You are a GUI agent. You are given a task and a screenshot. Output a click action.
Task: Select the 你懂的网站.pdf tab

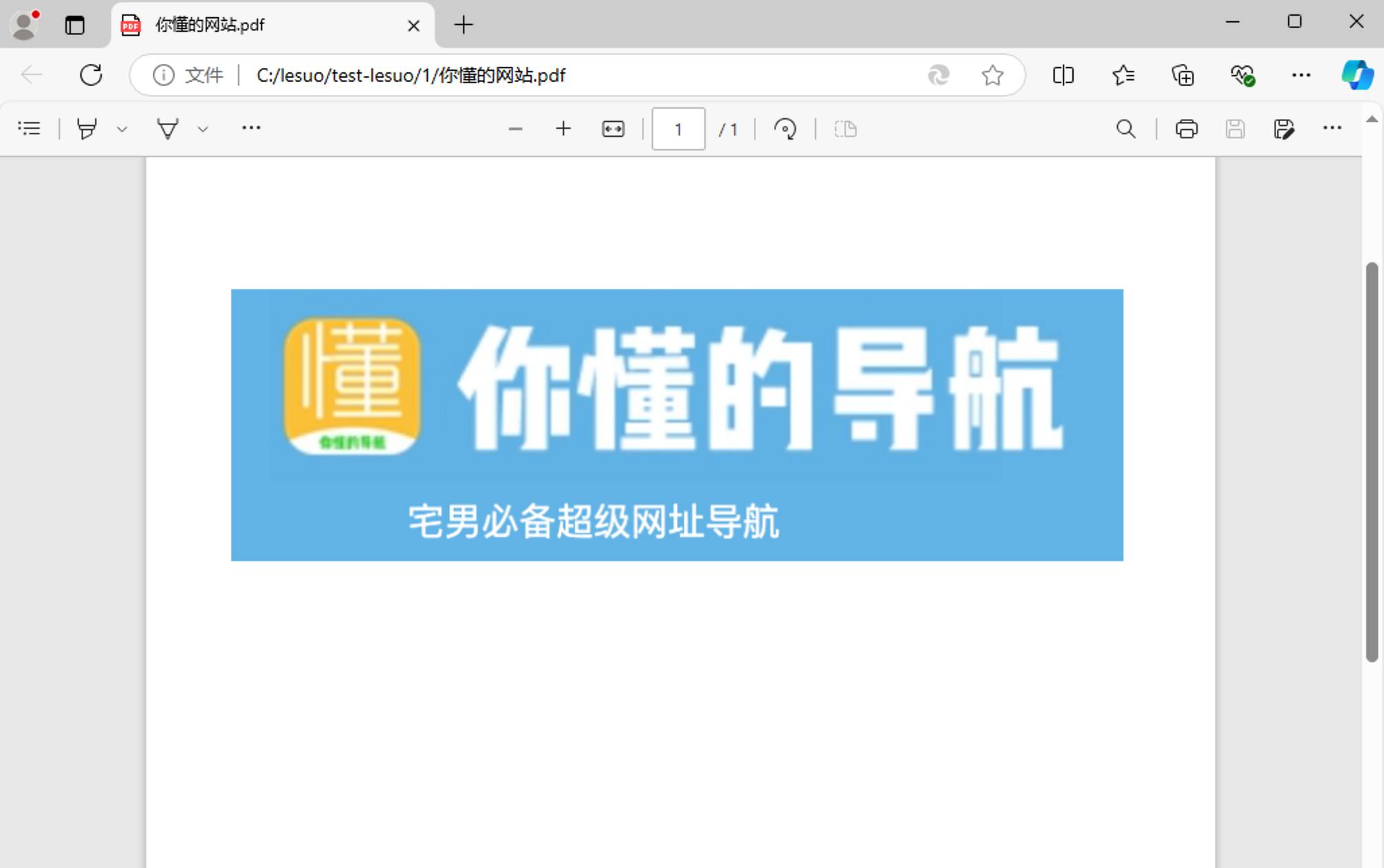click(x=272, y=25)
